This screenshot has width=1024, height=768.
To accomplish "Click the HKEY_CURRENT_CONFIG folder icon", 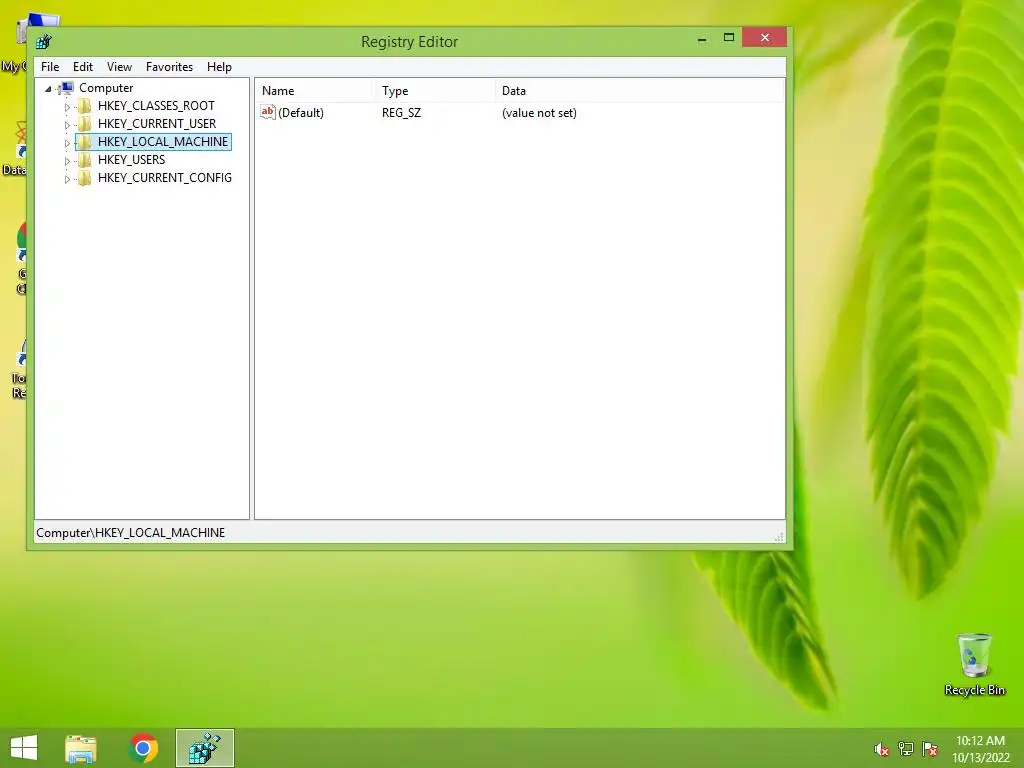I will [84, 178].
